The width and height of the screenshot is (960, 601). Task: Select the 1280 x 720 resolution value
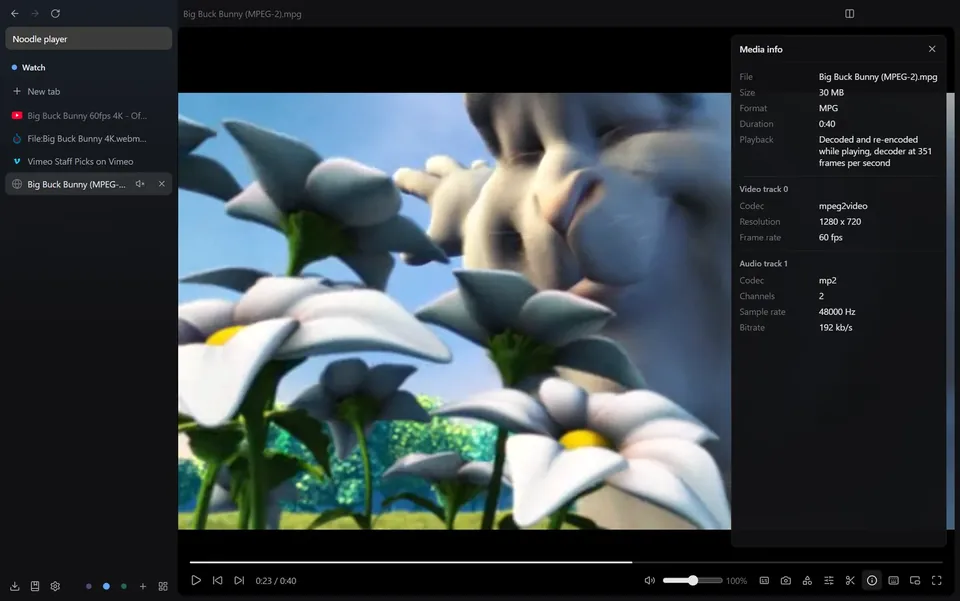click(x=840, y=222)
